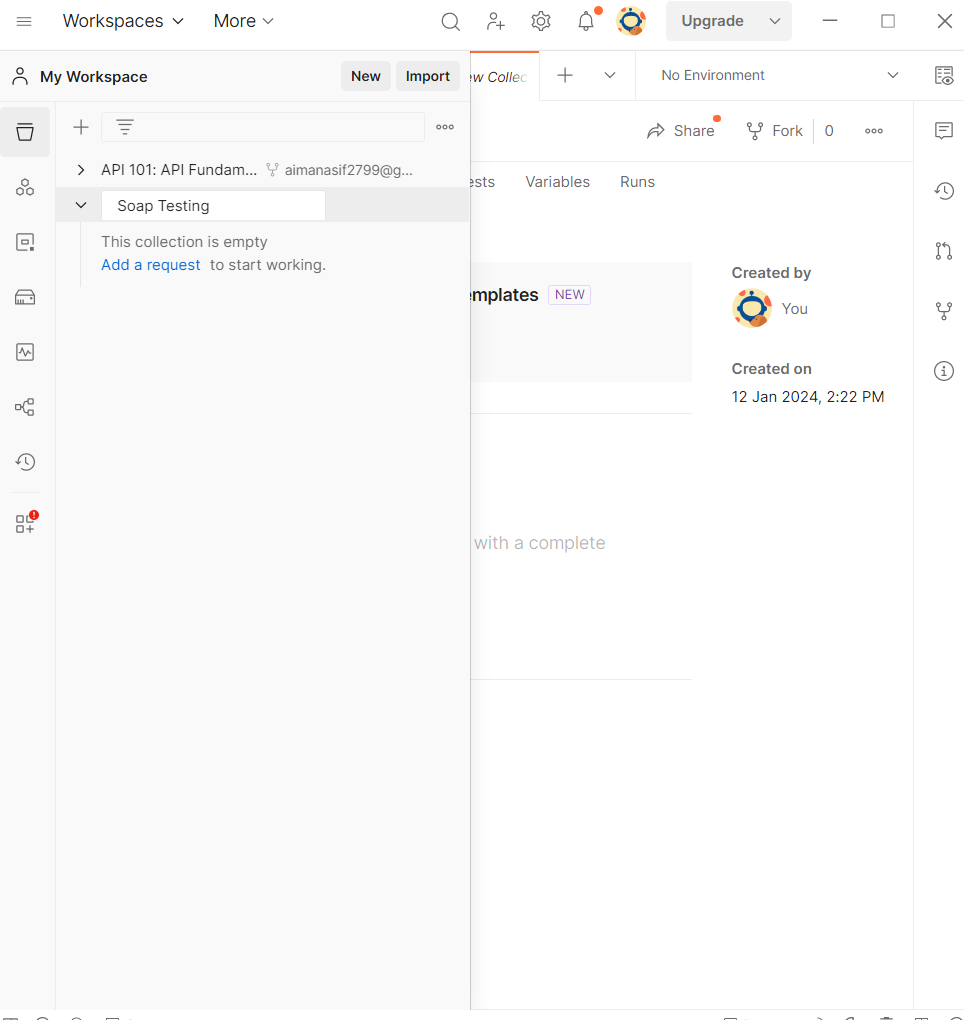Click the Soap Testing name field
The height and width of the screenshot is (1020, 964).
213,206
